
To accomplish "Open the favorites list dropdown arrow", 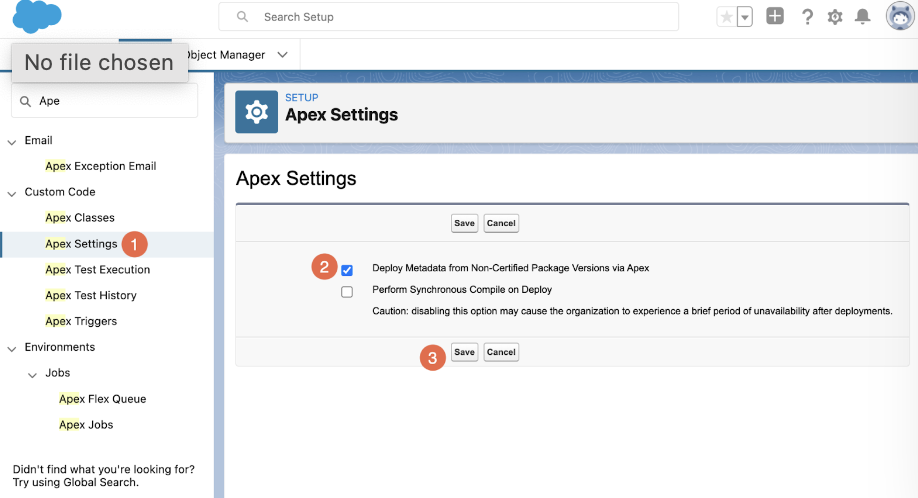I will click(745, 17).
